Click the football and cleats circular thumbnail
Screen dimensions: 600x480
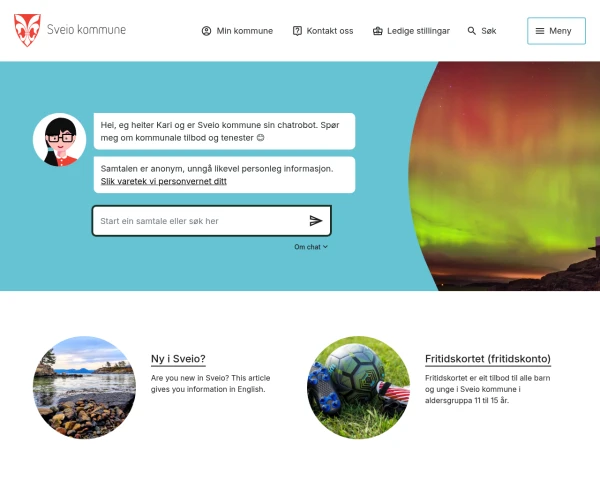coord(359,387)
